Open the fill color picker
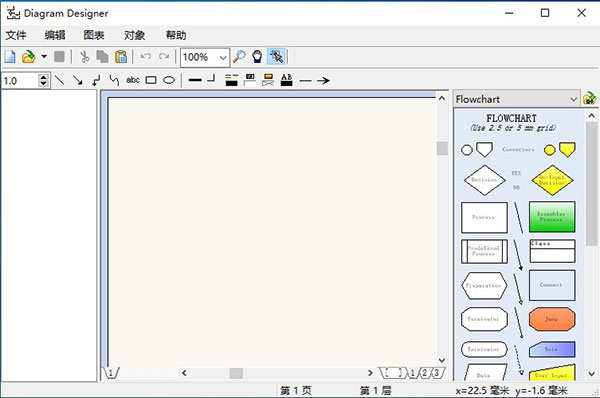Screen dimensions: 600x398 click(x=250, y=80)
